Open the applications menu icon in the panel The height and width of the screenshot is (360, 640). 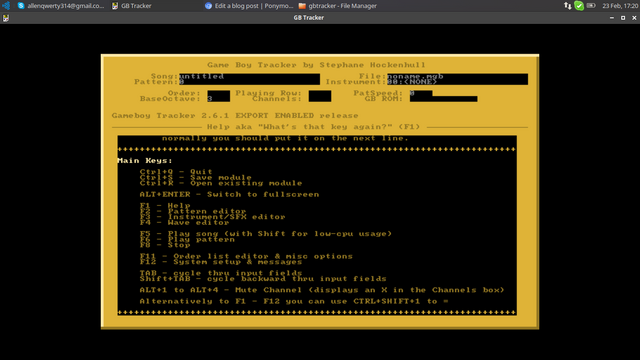click(6, 6)
